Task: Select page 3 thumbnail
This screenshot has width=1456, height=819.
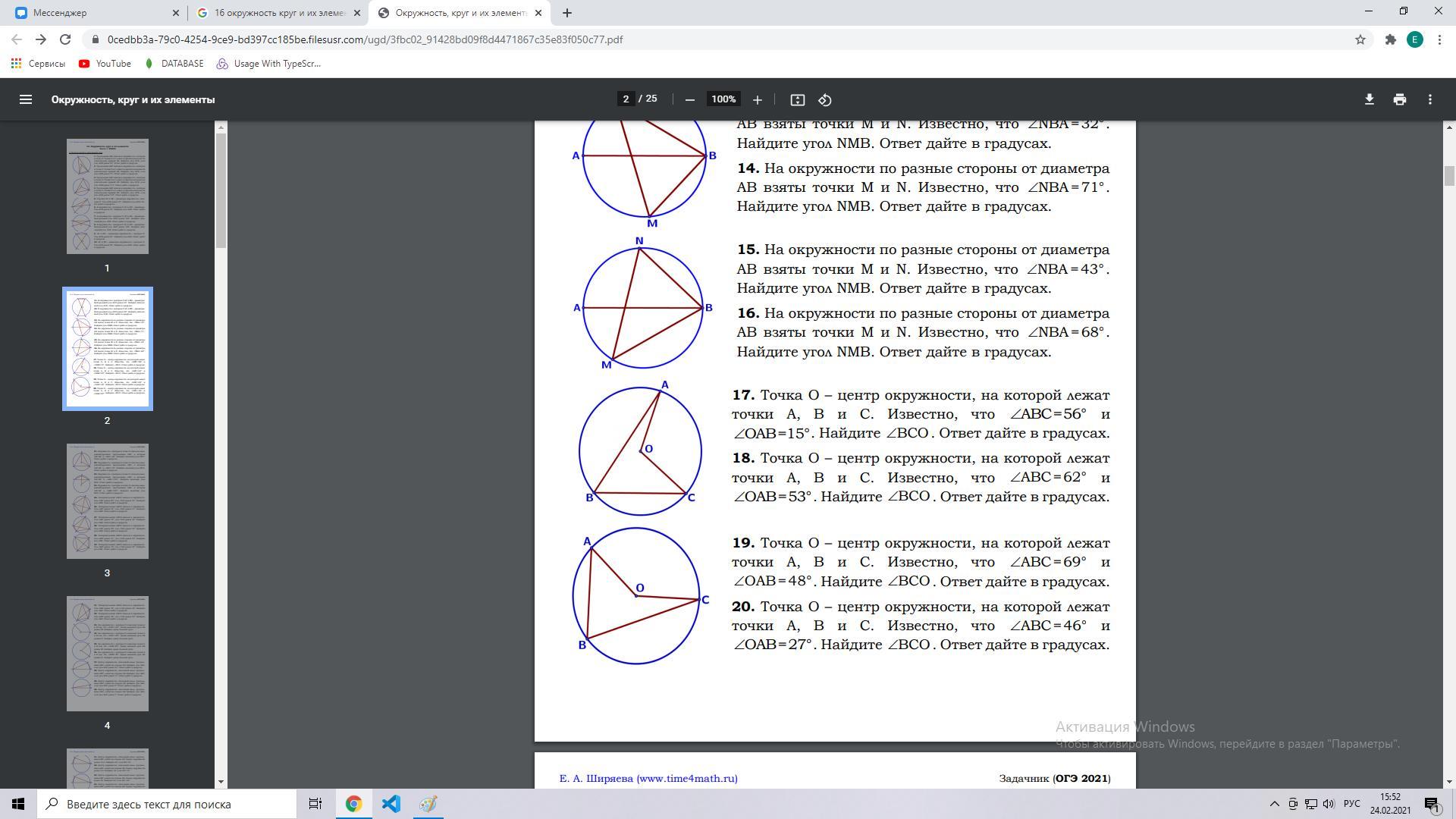Action: 107,501
